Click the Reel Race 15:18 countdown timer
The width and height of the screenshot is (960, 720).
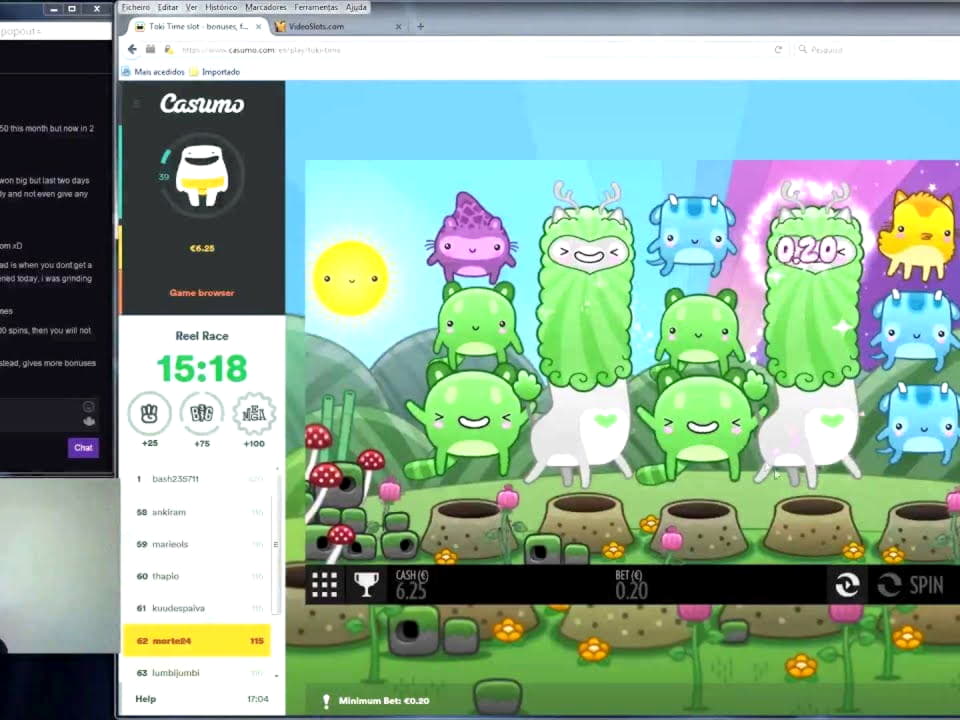(202, 369)
